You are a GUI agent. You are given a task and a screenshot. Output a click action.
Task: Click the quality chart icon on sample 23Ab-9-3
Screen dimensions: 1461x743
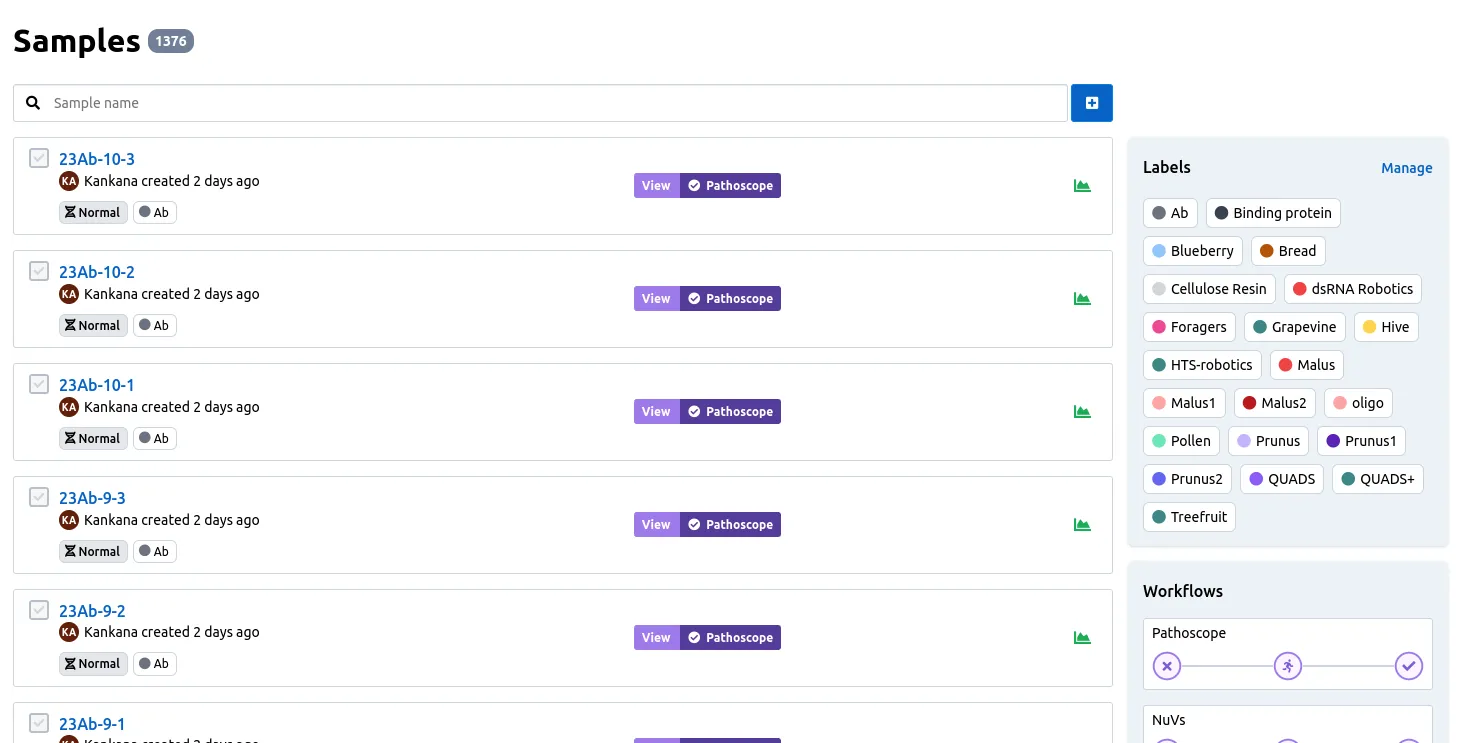[1082, 524]
